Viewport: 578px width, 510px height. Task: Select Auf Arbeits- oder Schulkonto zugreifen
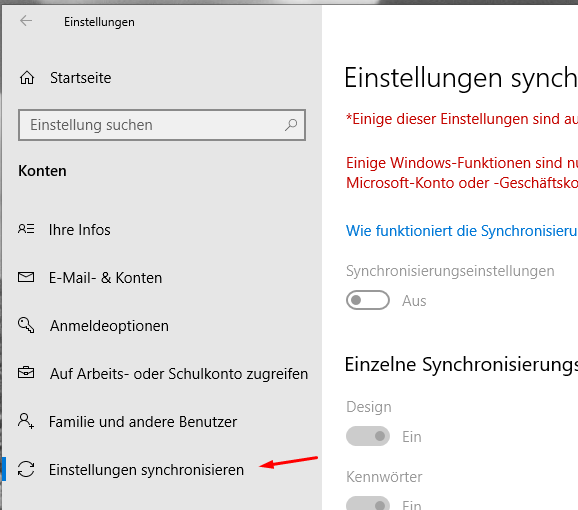pyautogui.click(x=179, y=374)
